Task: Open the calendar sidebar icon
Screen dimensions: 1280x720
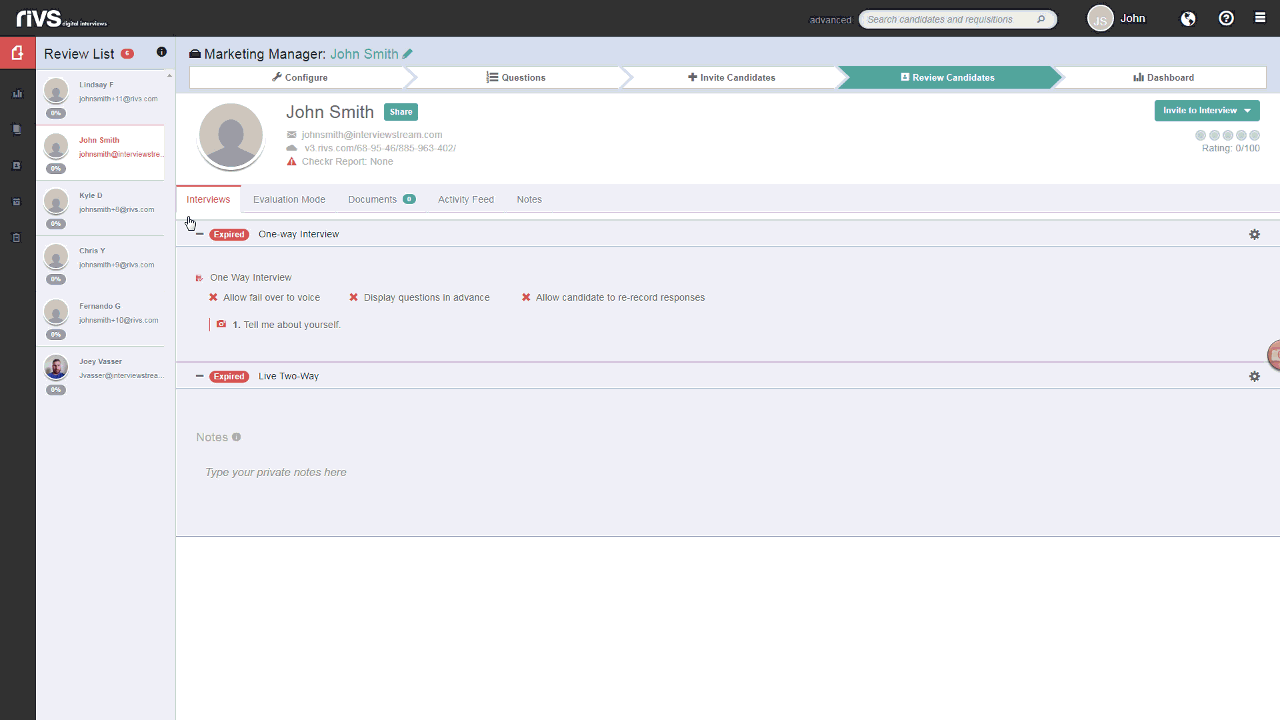Action: point(17,202)
